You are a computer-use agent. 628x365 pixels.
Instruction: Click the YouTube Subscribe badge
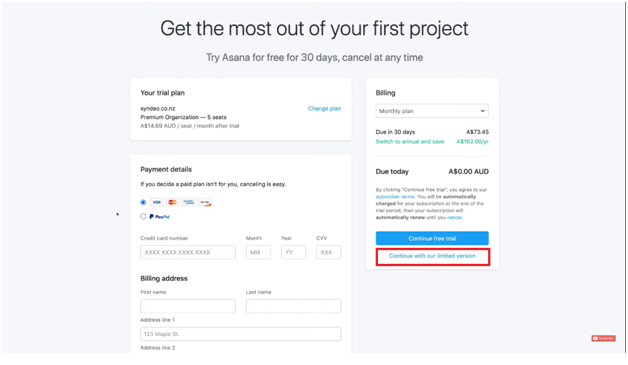pos(604,339)
